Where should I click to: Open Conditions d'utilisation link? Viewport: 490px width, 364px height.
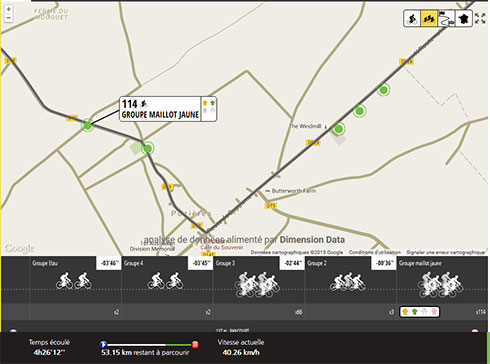[x=375, y=252]
